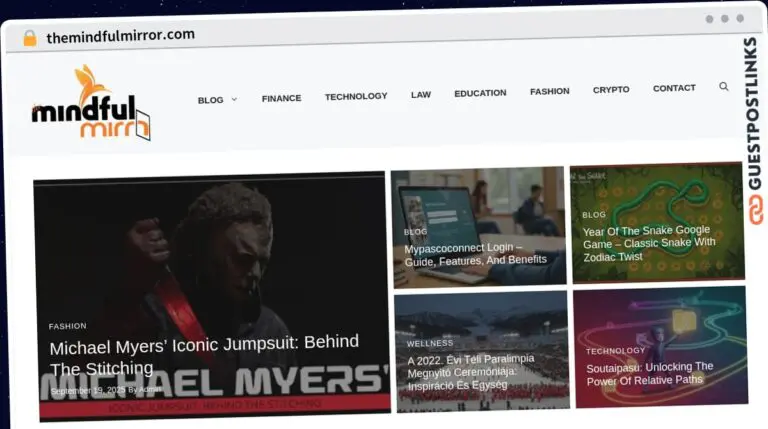Open the search magnifier icon in the navigation
The height and width of the screenshot is (429, 768).
[x=723, y=87]
